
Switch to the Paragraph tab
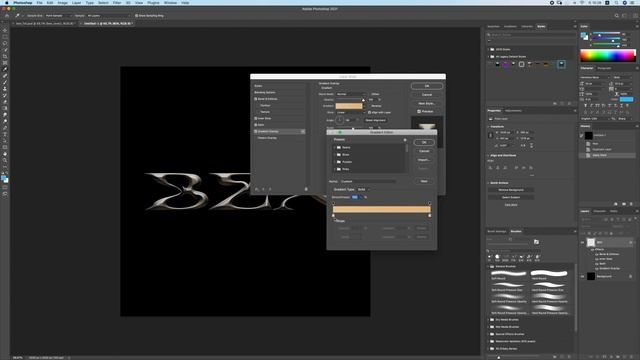coord(604,68)
